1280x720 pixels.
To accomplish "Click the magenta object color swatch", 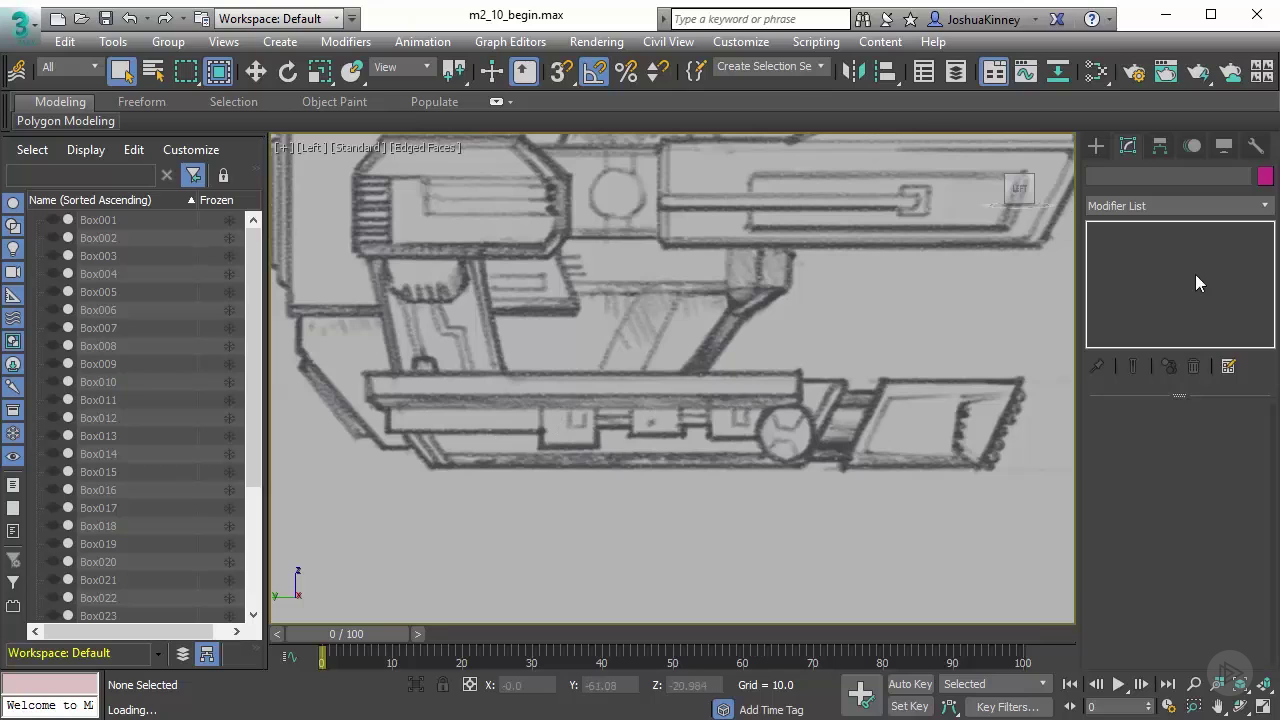I will coord(1265,176).
